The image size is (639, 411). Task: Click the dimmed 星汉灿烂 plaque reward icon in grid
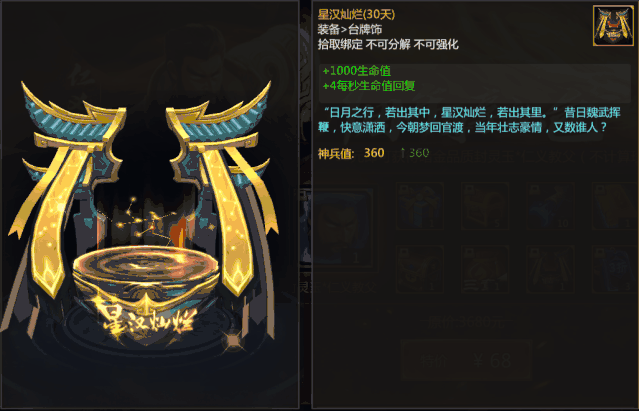click(550, 269)
